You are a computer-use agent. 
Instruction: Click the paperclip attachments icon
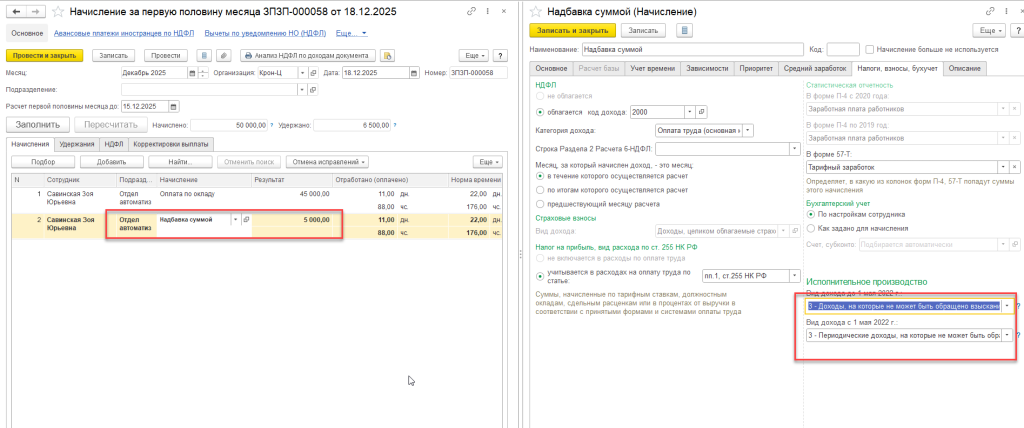coord(223,55)
